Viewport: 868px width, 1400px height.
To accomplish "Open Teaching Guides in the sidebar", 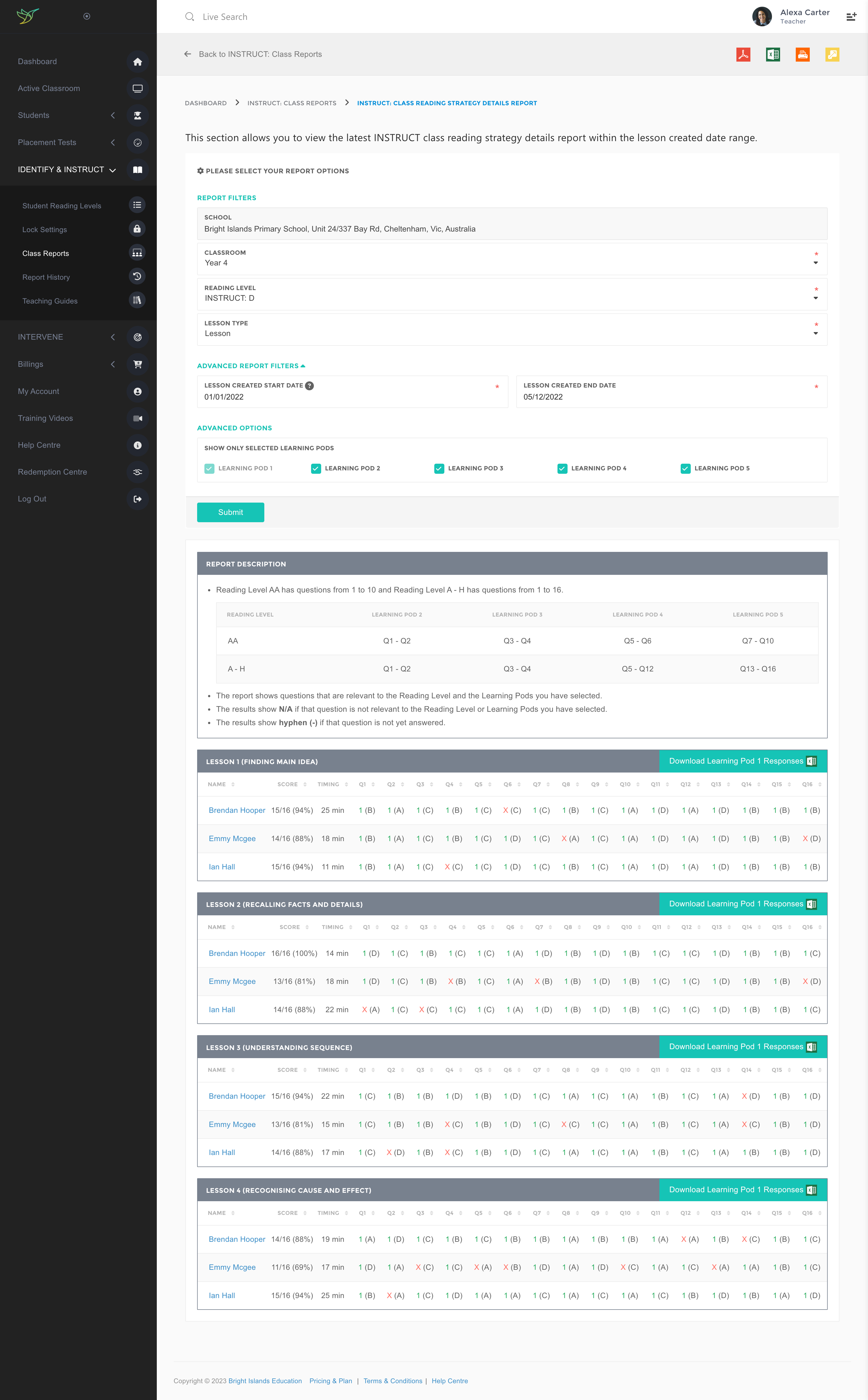I will [x=50, y=301].
